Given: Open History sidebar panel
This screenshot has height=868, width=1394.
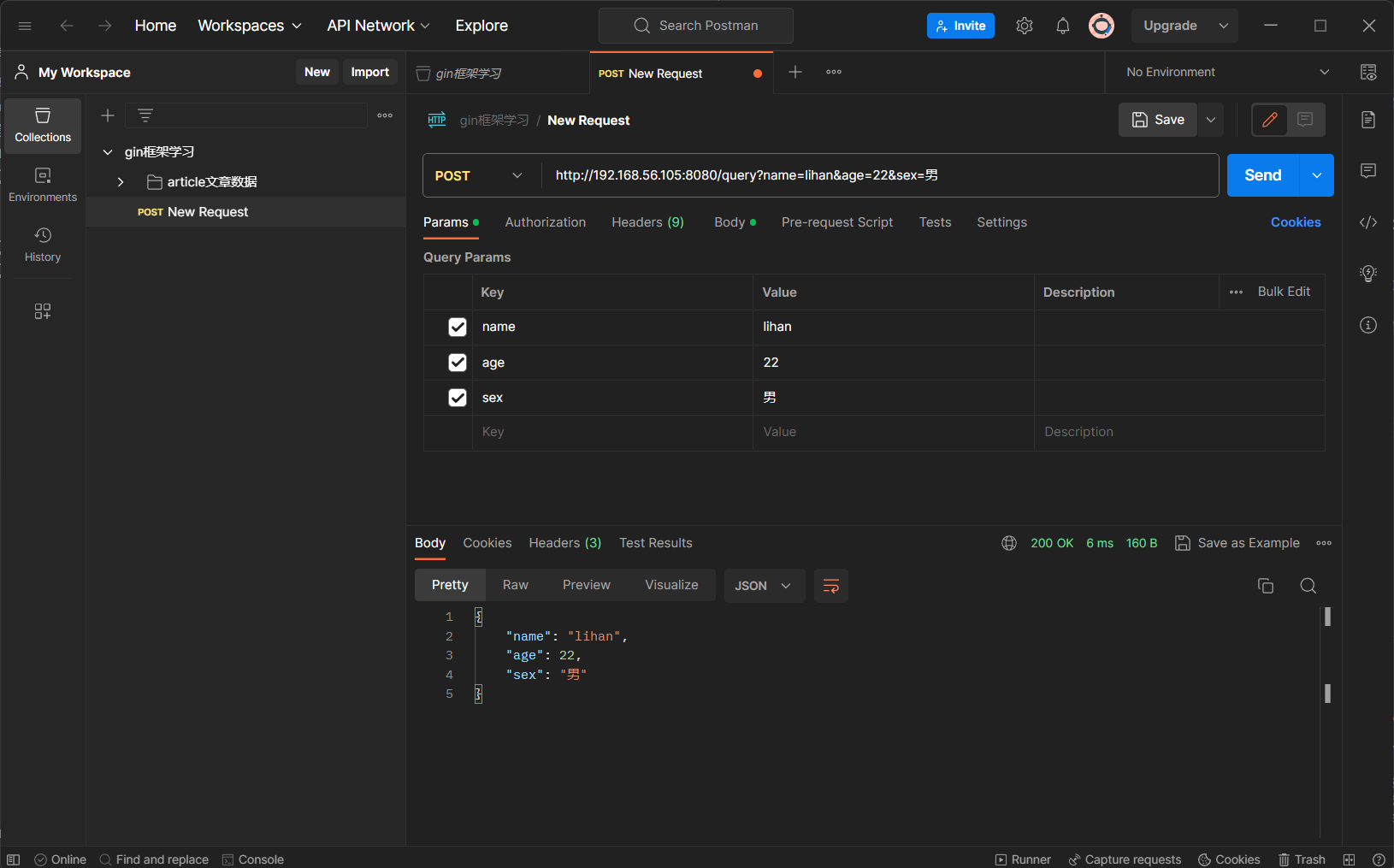Looking at the screenshot, I should click(x=43, y=245).
